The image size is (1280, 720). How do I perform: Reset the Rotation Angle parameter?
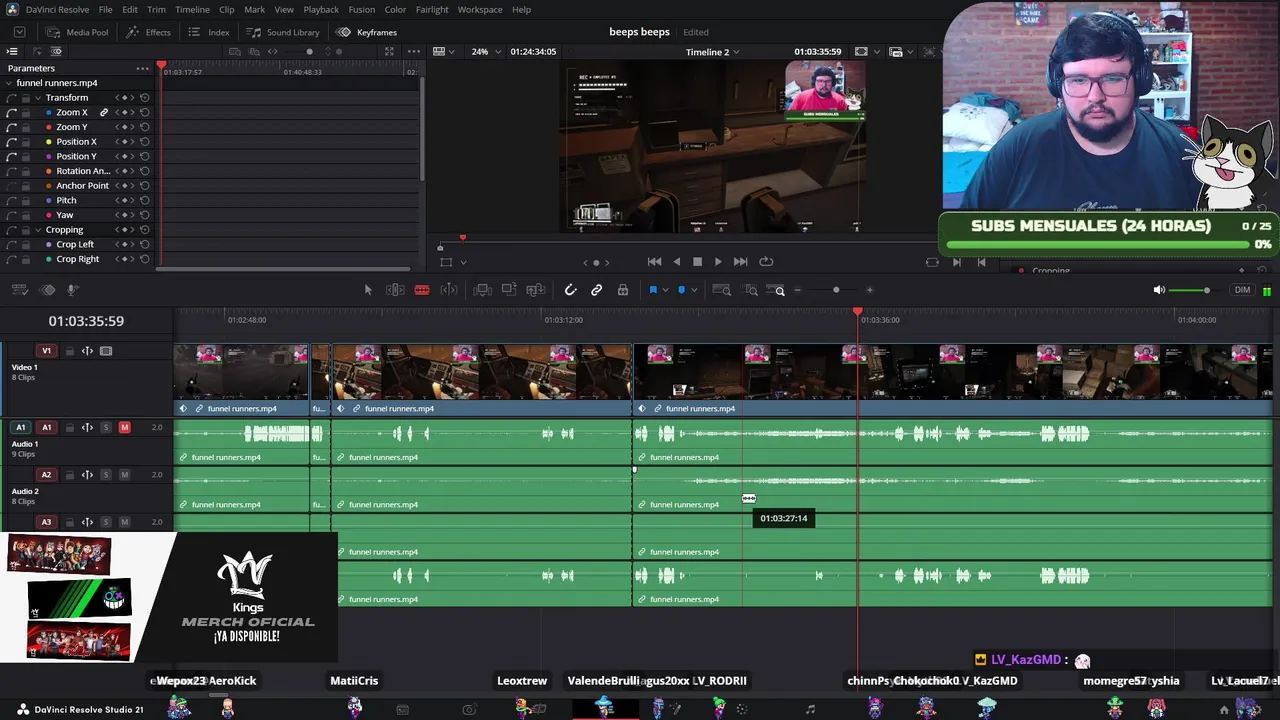coord(144,171)
